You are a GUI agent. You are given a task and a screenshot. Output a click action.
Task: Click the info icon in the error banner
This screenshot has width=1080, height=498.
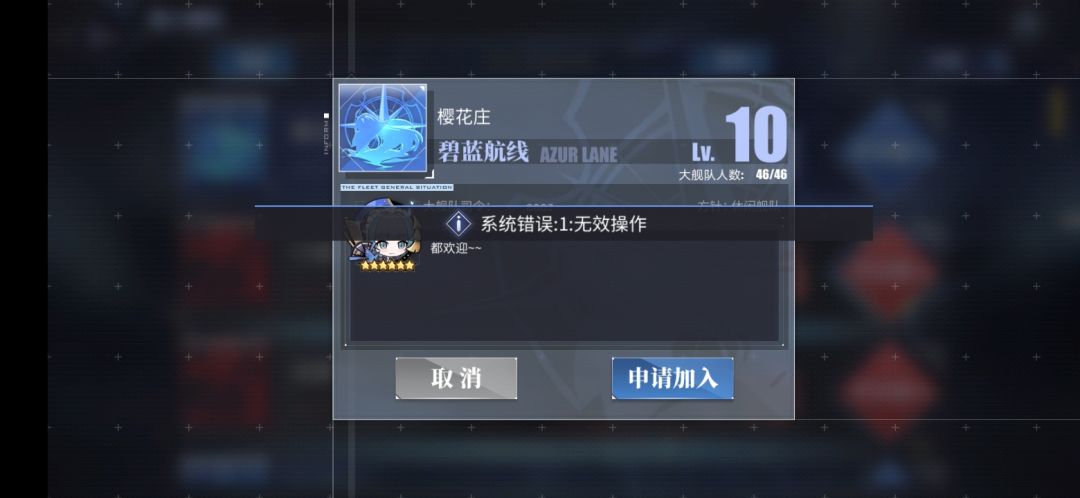(458, 223)
